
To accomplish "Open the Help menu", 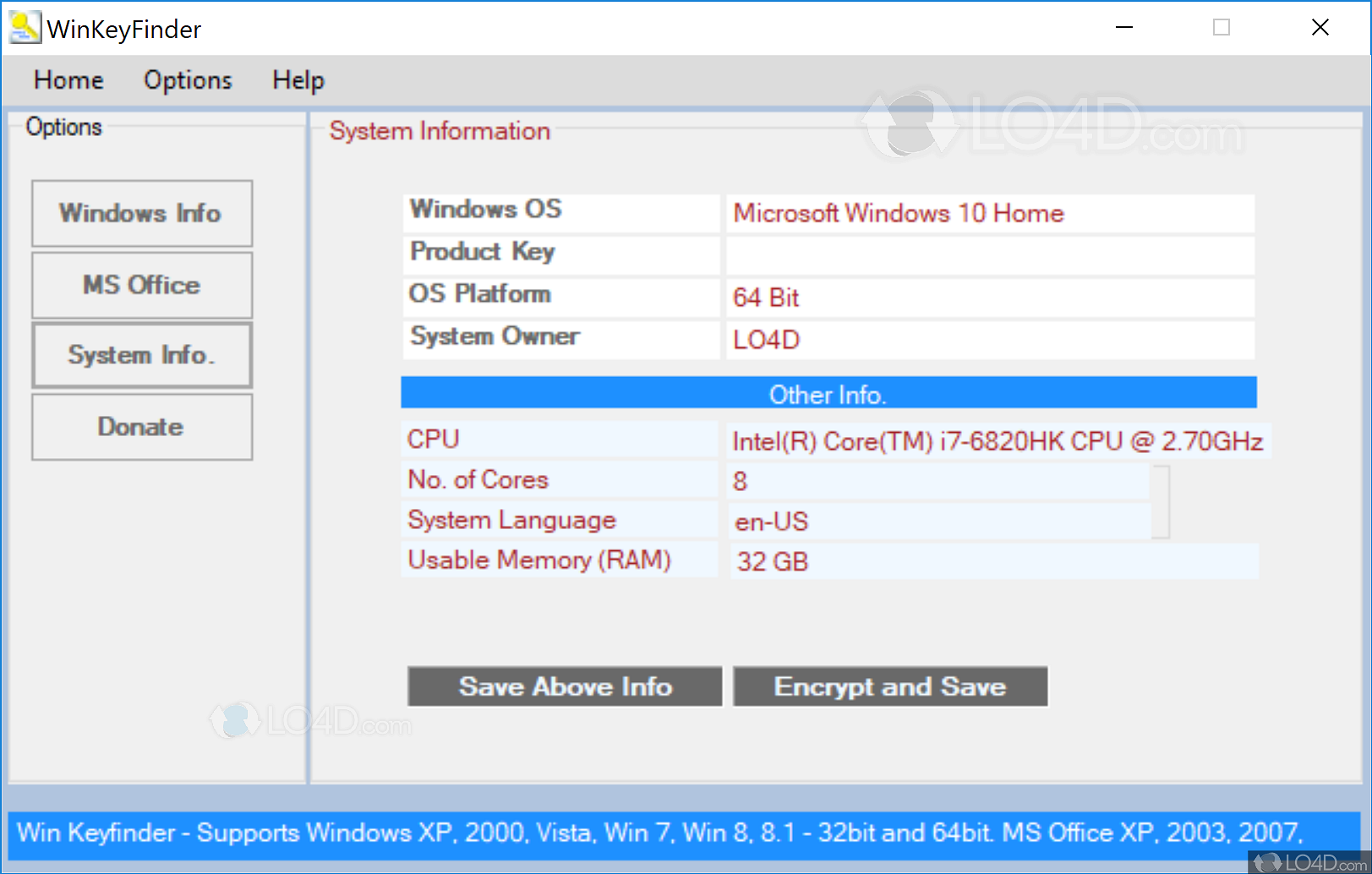I will pyautogui.click(x=298, y=80).
